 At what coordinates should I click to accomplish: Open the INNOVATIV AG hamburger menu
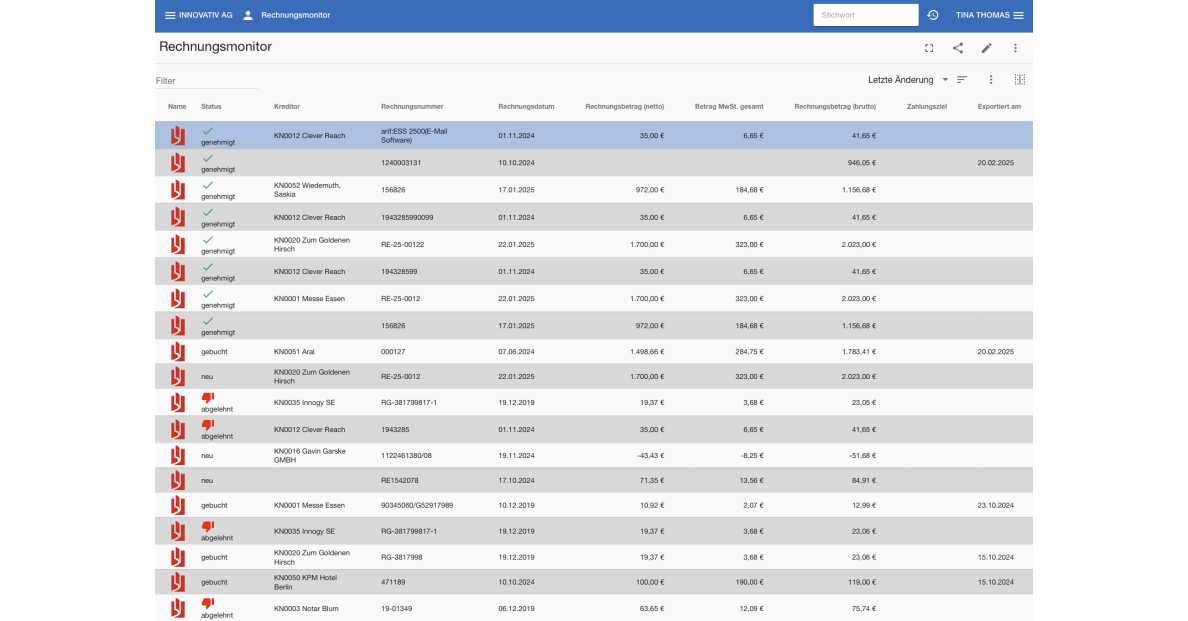tap(170, 15)
